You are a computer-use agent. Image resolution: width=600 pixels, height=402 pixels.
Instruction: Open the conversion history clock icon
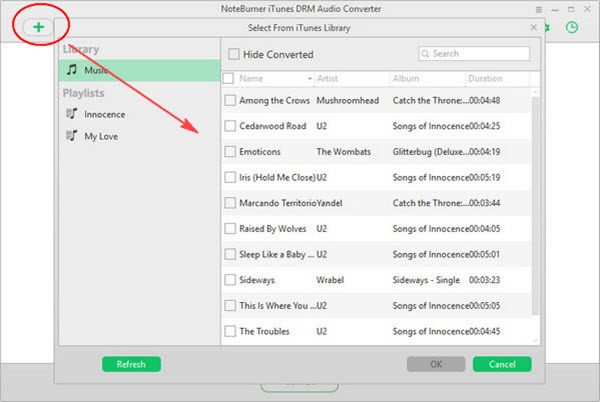[x=572, y=27]
